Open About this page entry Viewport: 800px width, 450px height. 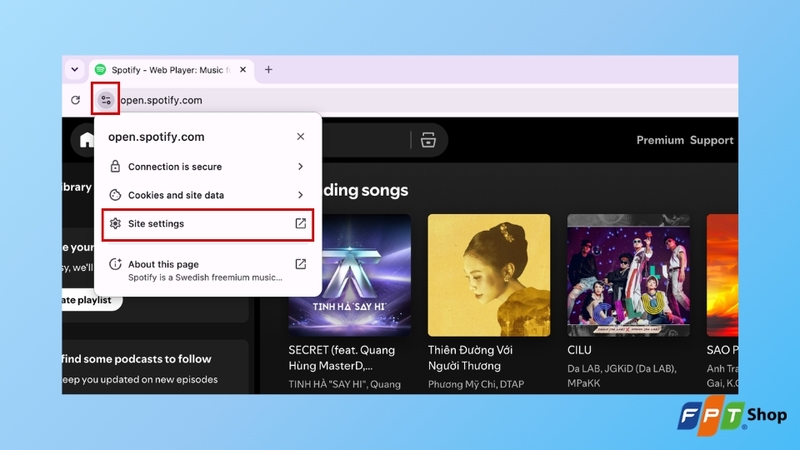(x=207, y=270)
